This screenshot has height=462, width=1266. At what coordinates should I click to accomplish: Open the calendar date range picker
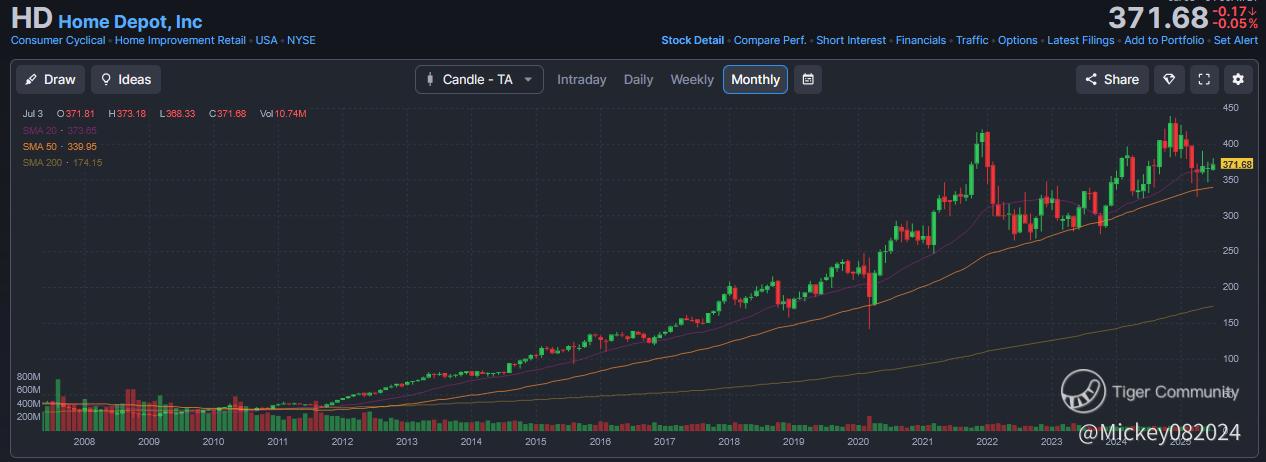808,79
